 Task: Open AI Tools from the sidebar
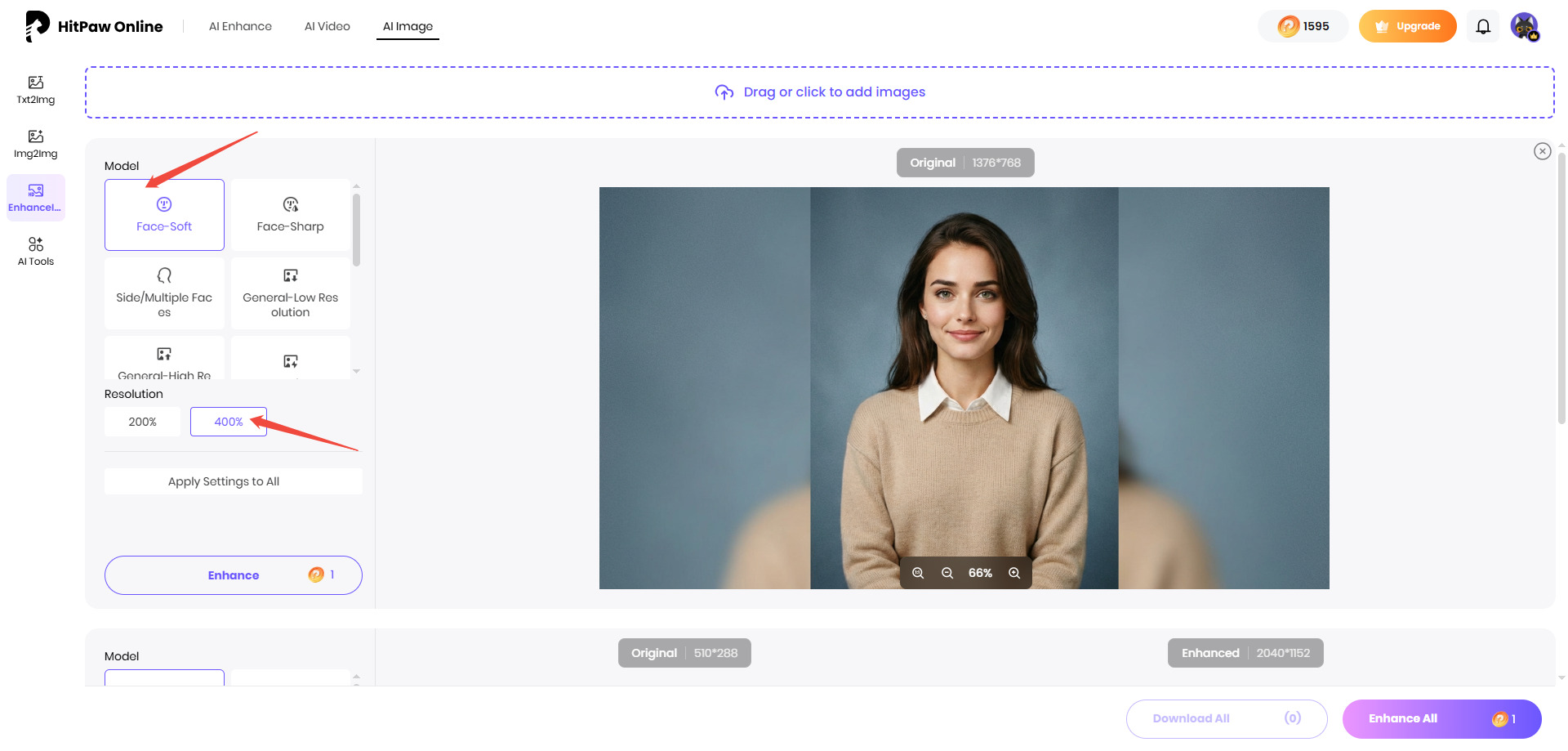[x=35, y=250]
